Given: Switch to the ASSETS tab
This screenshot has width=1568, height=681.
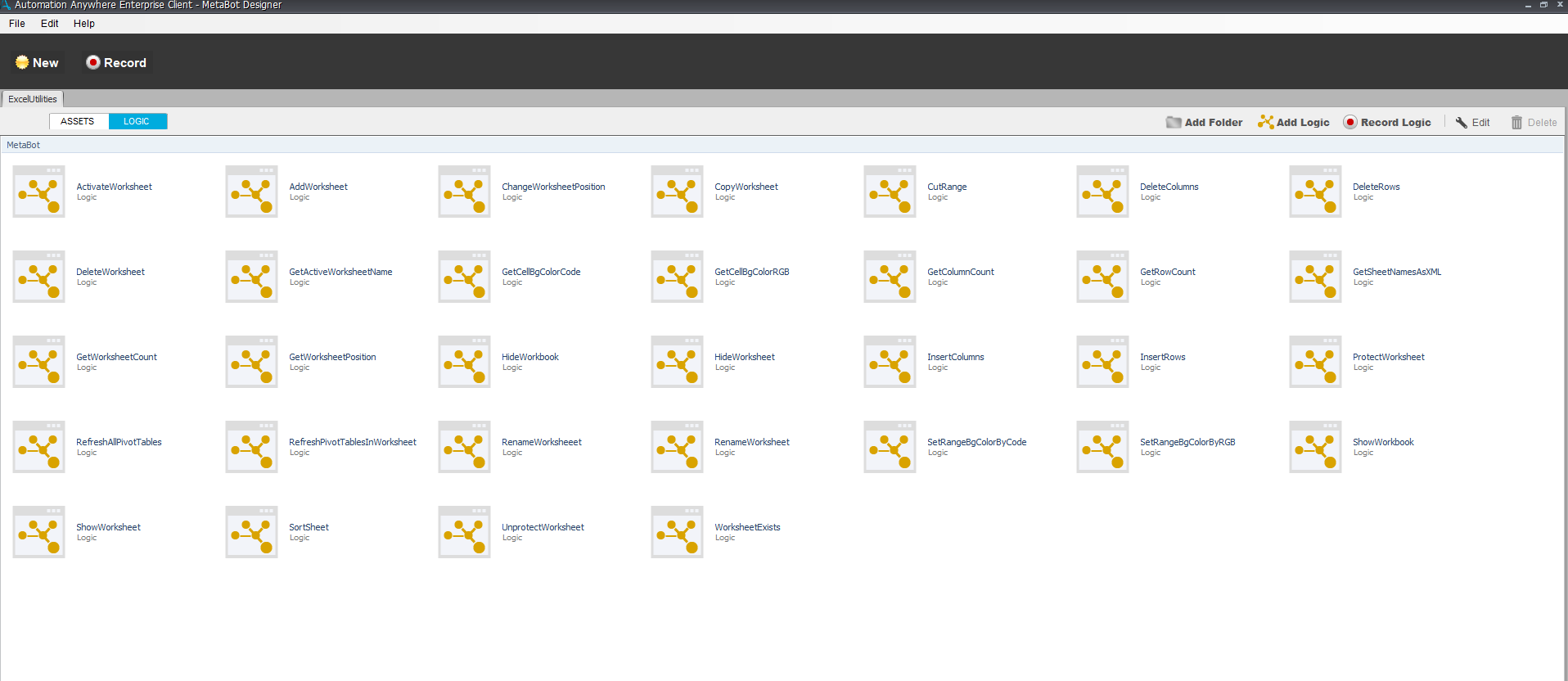Looking at the screenshot, I should pyautogui.click(x=78, y=121).
